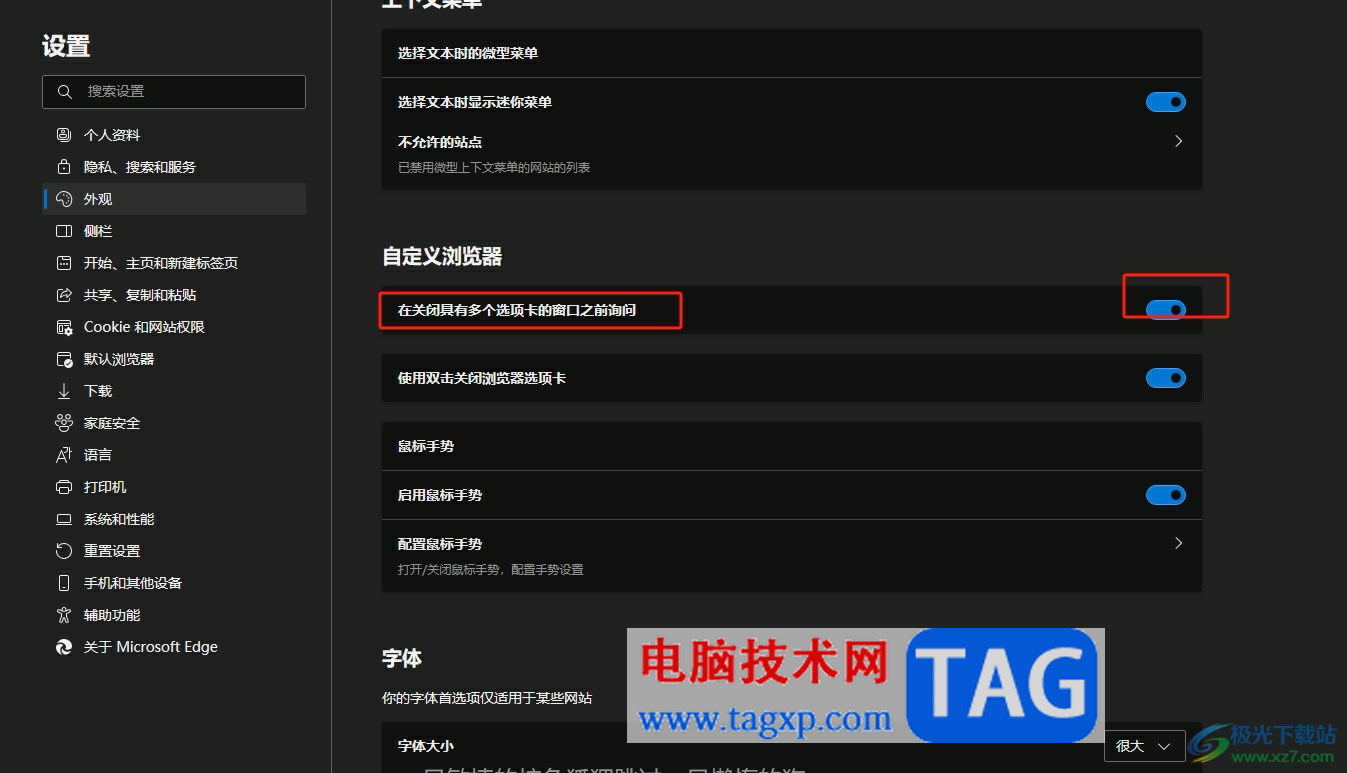Disable the 启用鼠标手势 toggle
1347x773 pixels.
point(1165,494)
